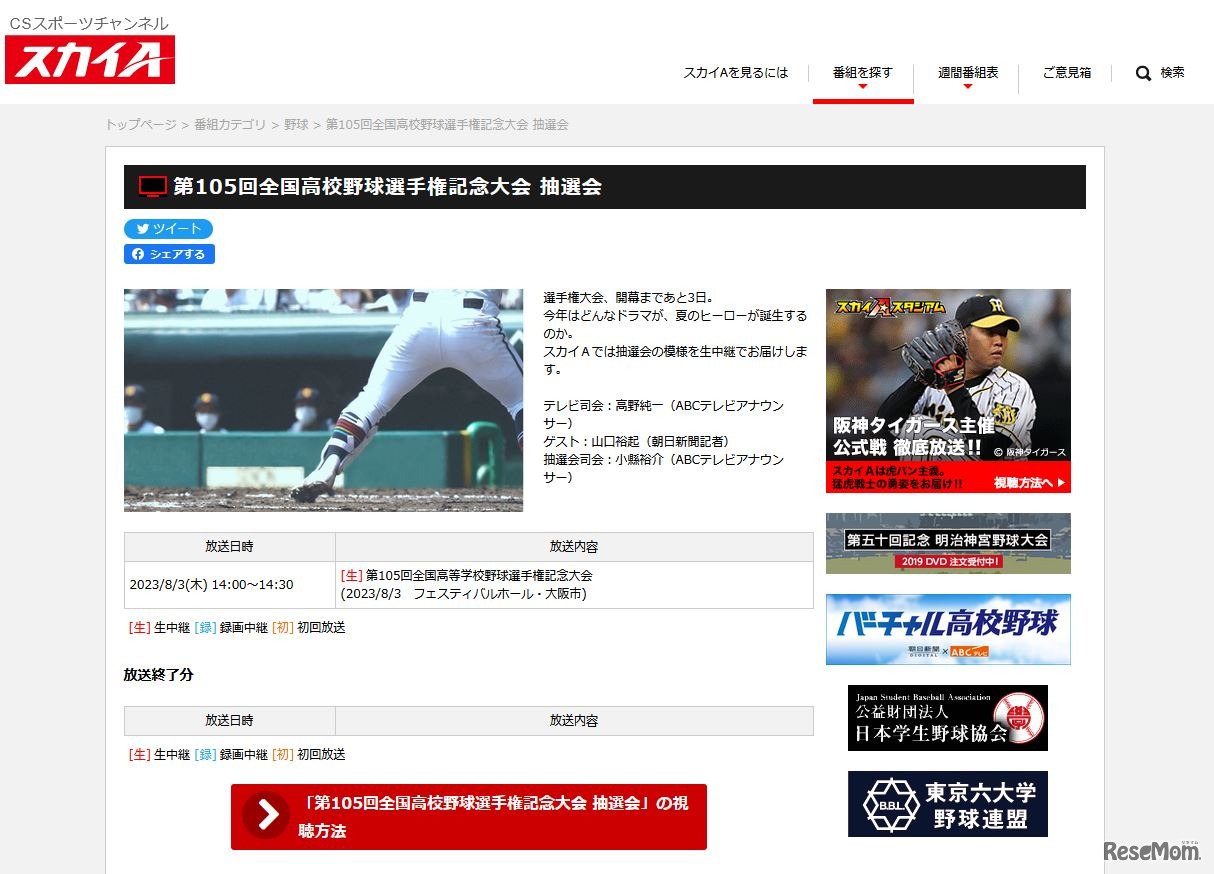1214x874 pixels.
Task: Click the search magnifier icon
Action: point(1143,73)
